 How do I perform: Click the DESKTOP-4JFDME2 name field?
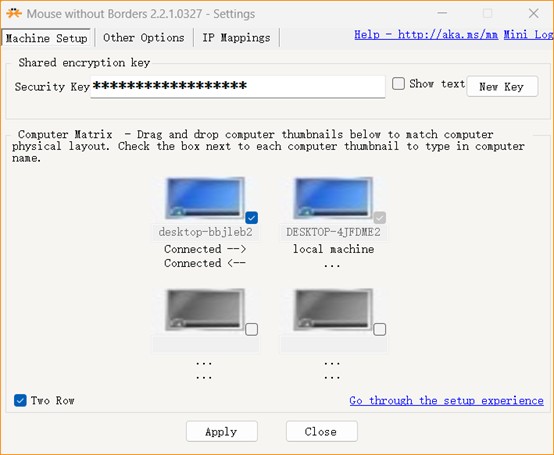pyautogui.click(x=333, y=232)
